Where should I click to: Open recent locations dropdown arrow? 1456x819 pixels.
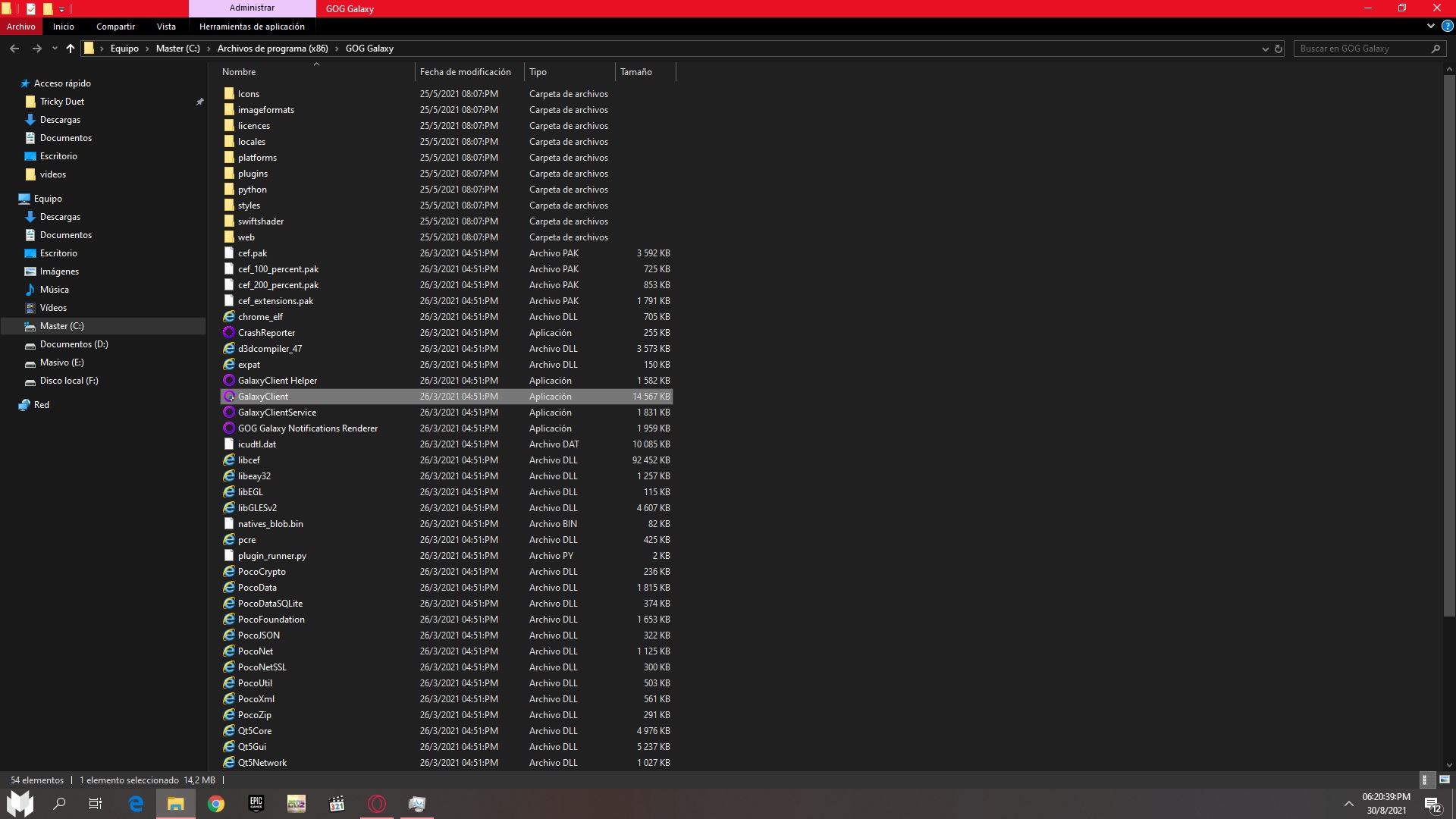[55, 49]
